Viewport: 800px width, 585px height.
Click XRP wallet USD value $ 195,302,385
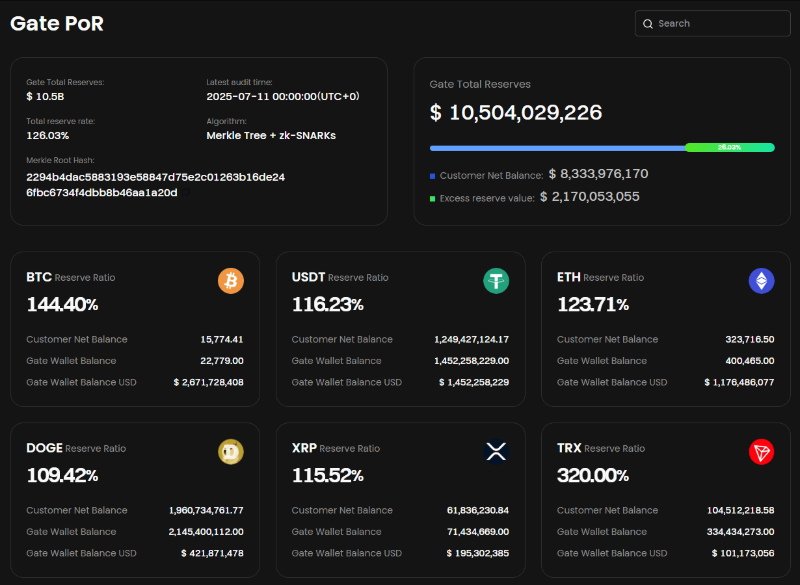tap(478, 553)
